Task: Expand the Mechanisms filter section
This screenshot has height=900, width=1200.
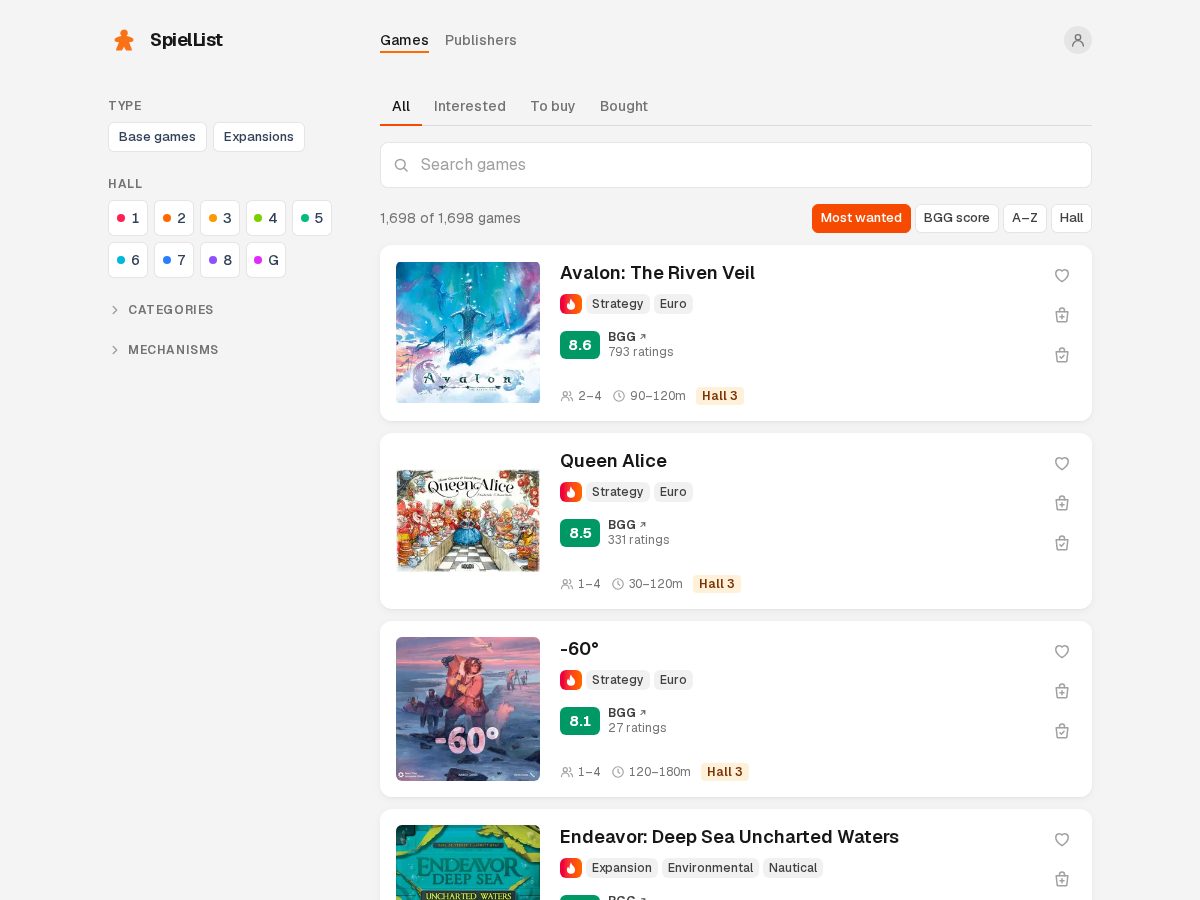Action: pyautogui.click(x=164, y=350)
